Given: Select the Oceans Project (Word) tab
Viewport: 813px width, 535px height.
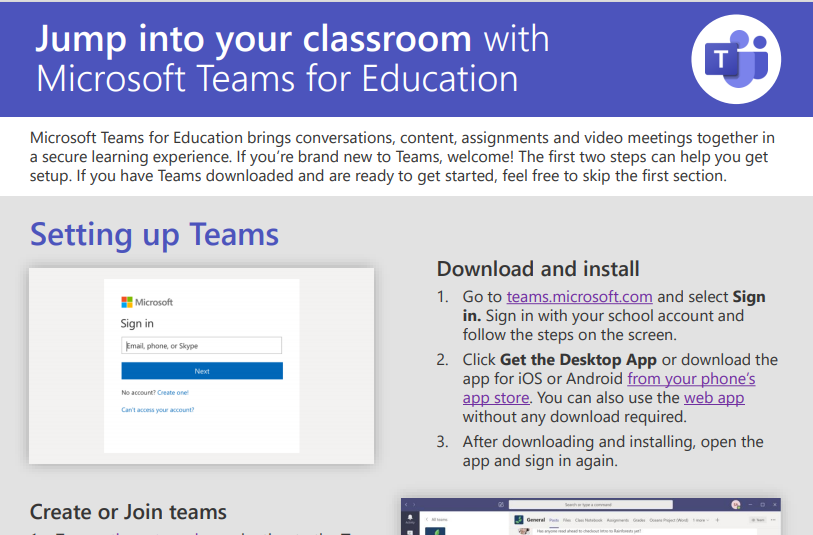Looking at the screenshot, I should pos(669,520).
